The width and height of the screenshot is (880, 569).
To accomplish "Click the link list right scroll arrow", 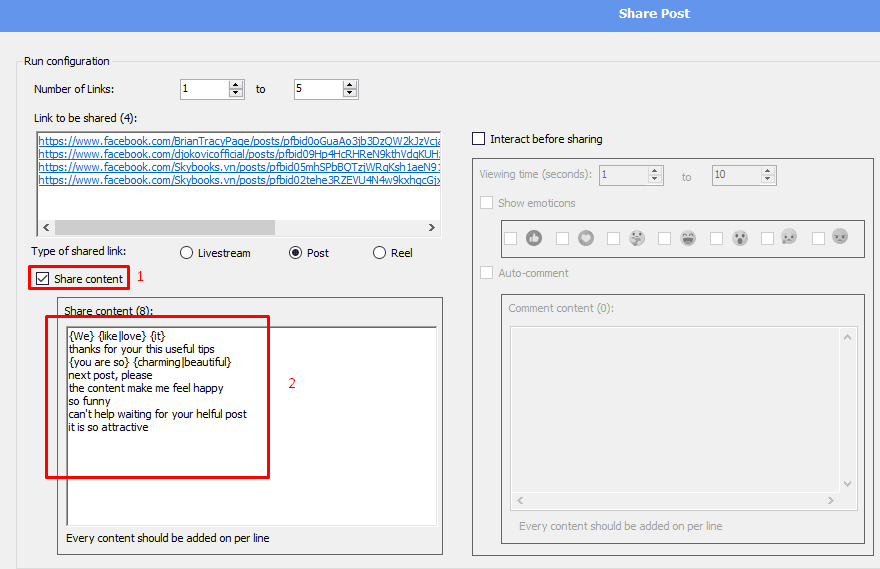I will [x=432, y=227].
